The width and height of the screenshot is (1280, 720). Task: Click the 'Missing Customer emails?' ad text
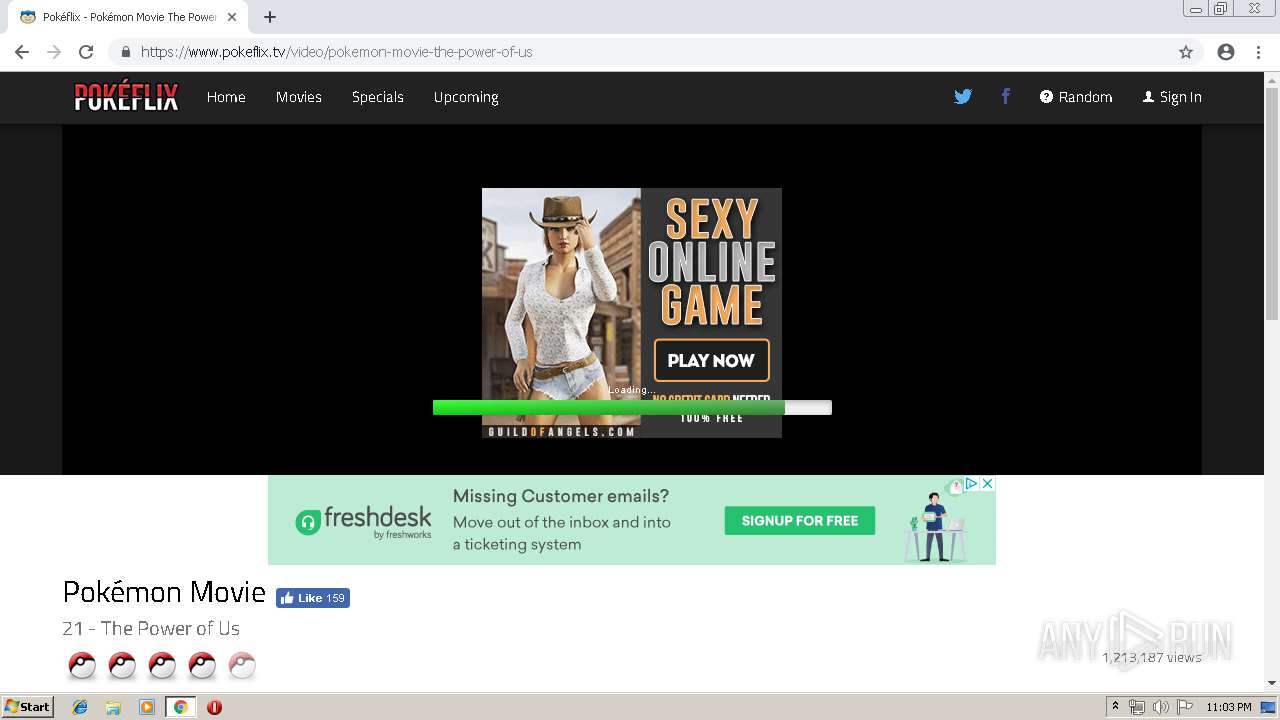(561, 496)
